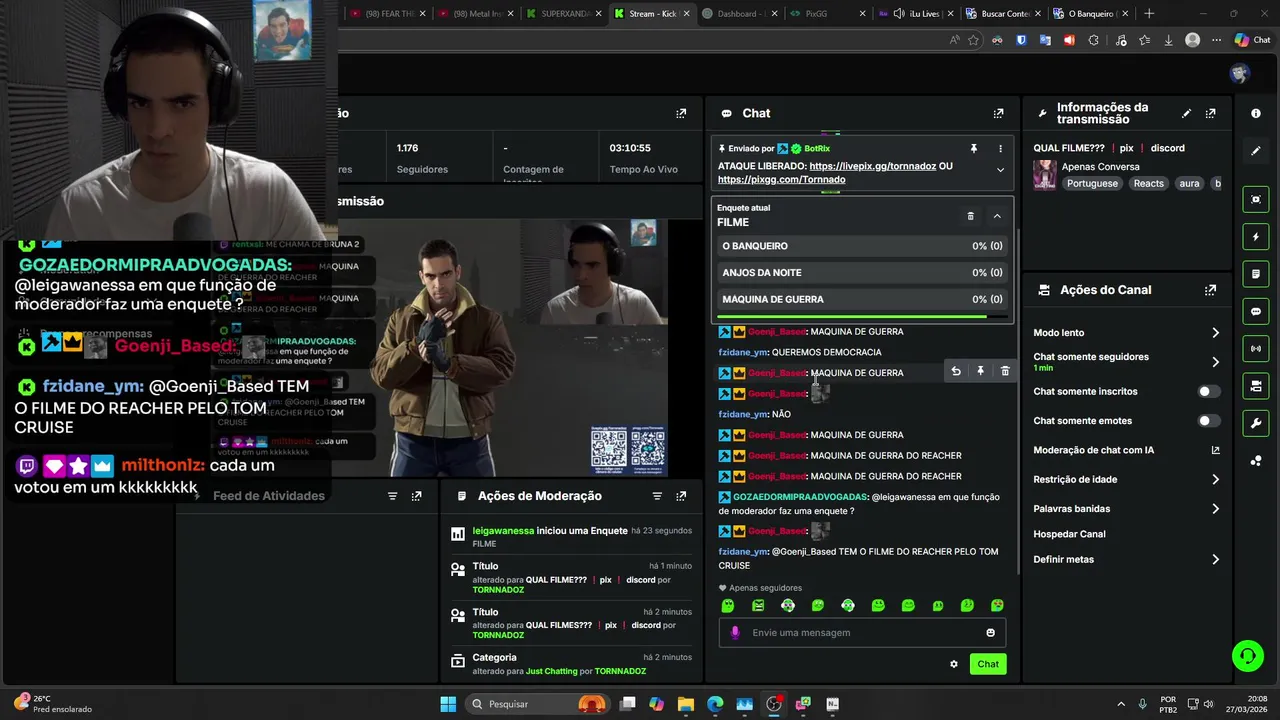Screen dimensions: 1280x720
Task: Pick MAQUINA DE GUERRA in the poll
Action: pyautogui.click(x=862, y=299)
